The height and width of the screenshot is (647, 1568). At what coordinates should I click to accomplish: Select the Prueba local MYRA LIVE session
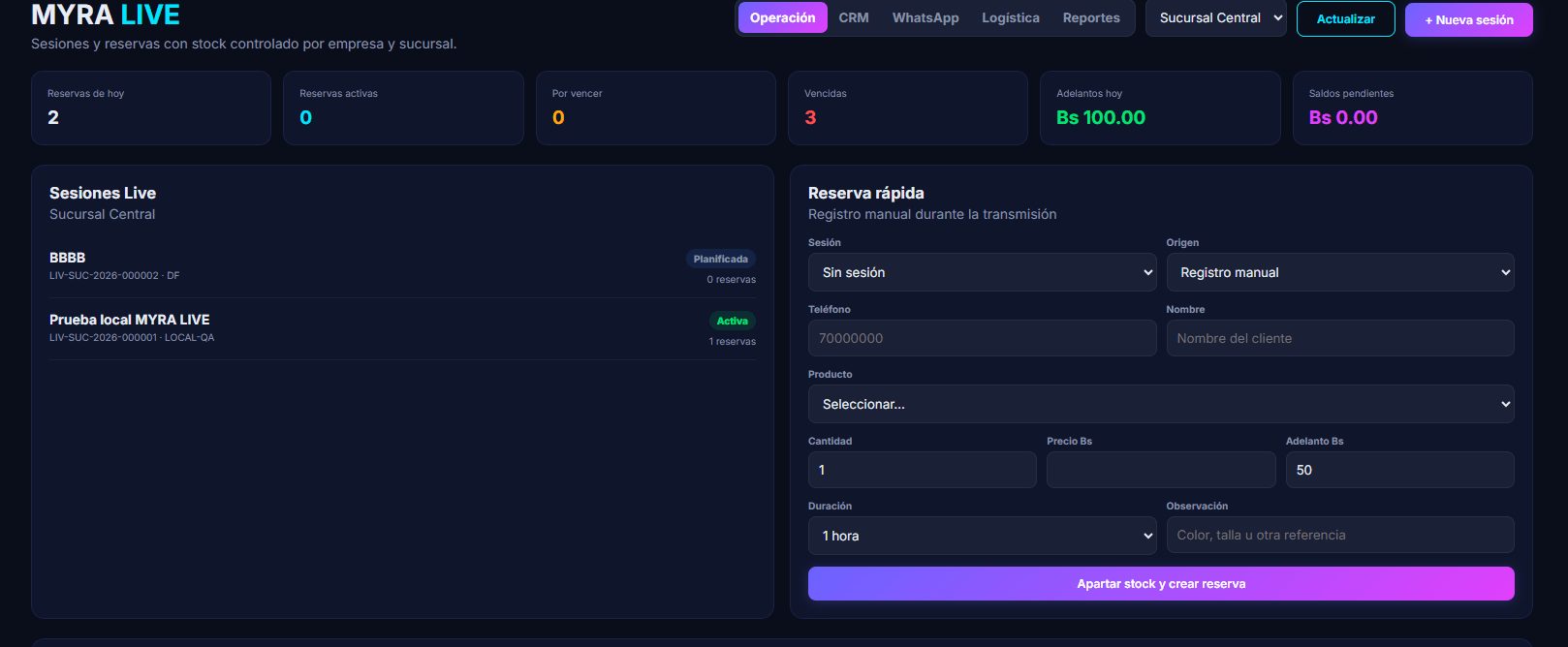(x=402, y=329)
